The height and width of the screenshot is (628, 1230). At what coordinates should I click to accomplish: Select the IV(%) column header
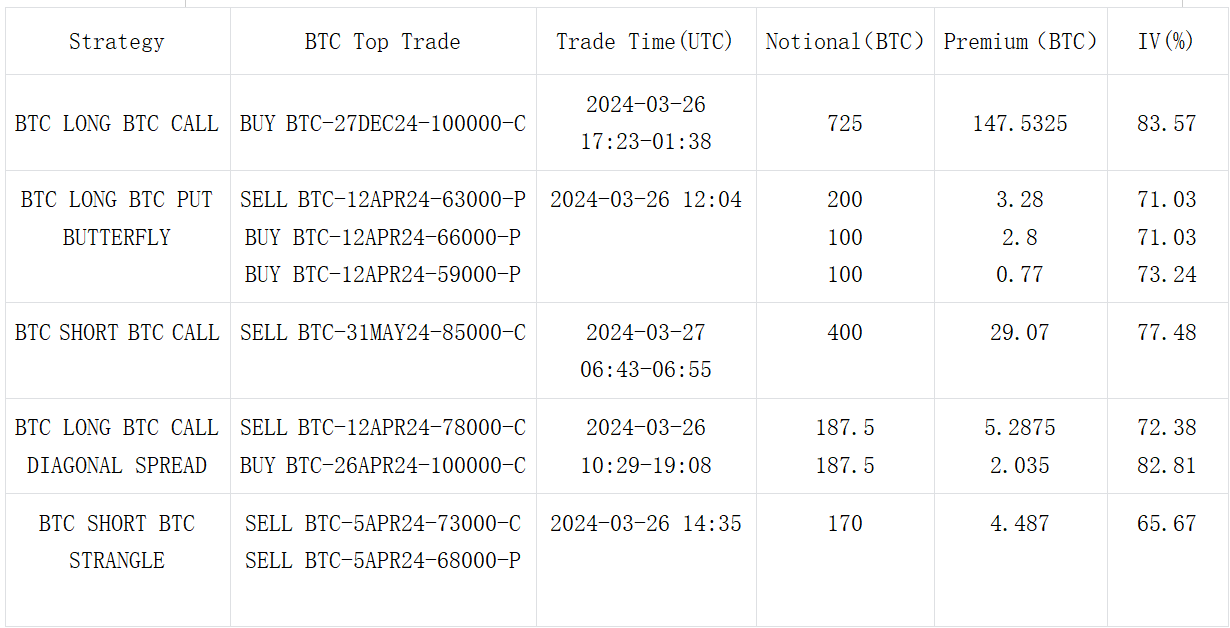pos(1166,42)
